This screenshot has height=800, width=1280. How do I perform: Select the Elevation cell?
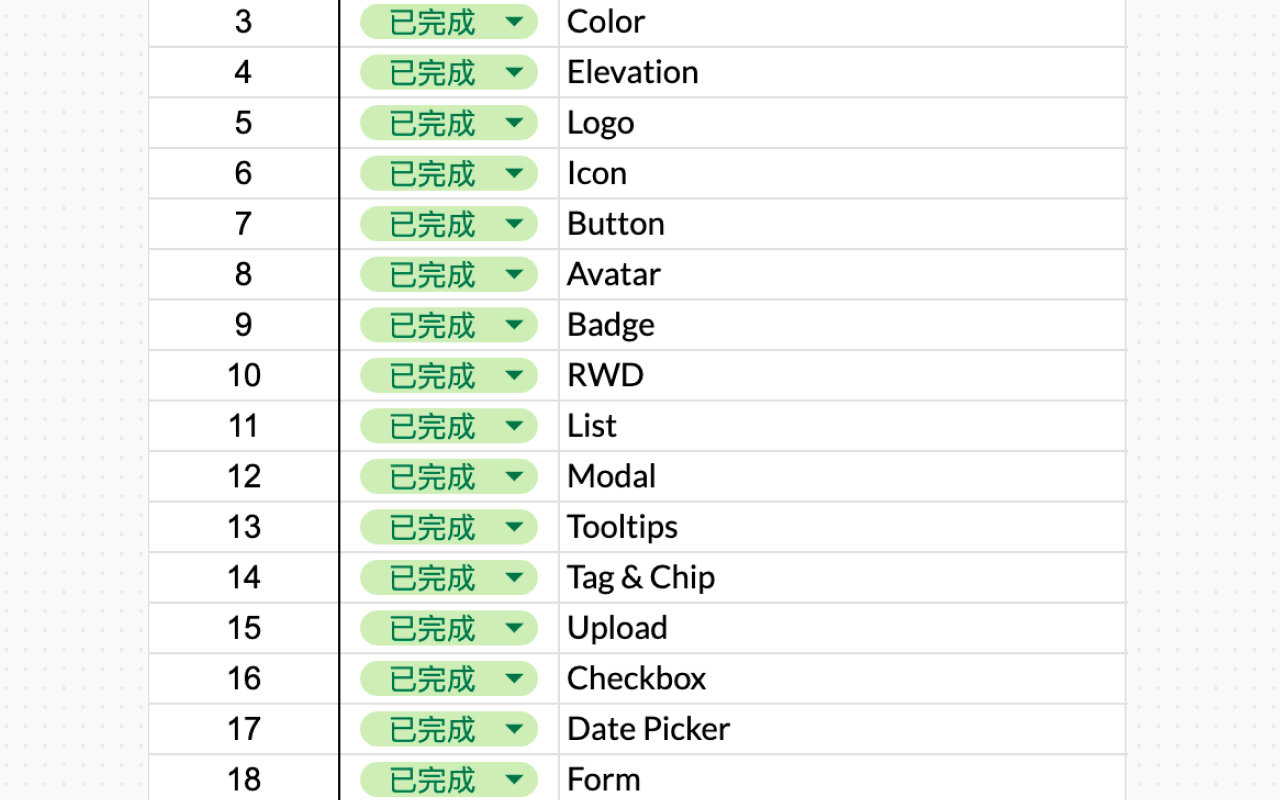pyautogui.click(x=842, y=72)
